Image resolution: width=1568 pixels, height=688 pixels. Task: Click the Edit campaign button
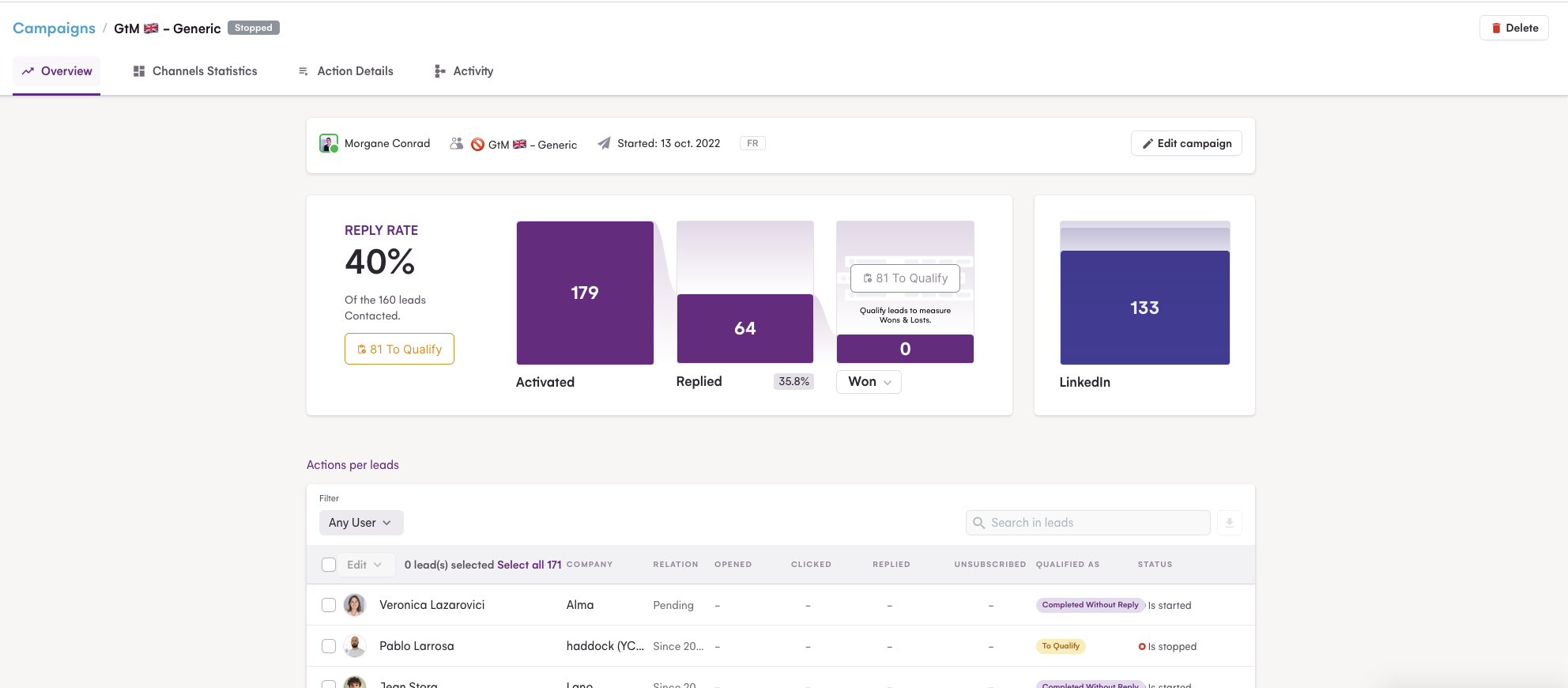tap(1186, 143)
